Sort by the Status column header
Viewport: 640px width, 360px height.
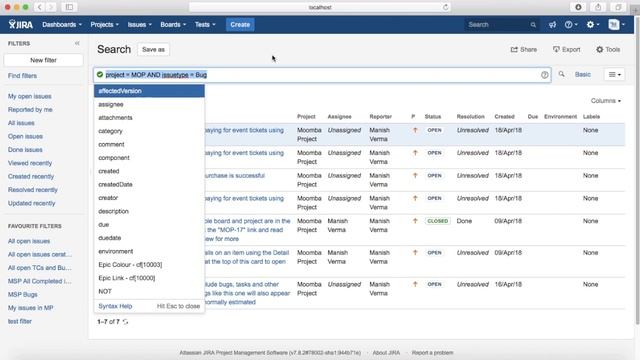tap(433, 117)
